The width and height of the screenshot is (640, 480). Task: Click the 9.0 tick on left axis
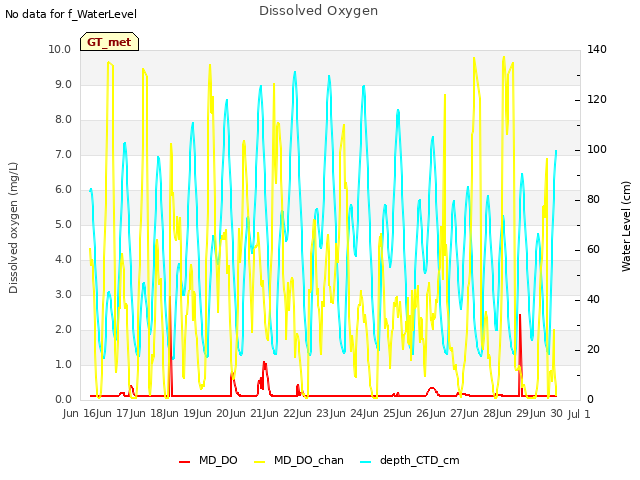[x=63, y=84]
